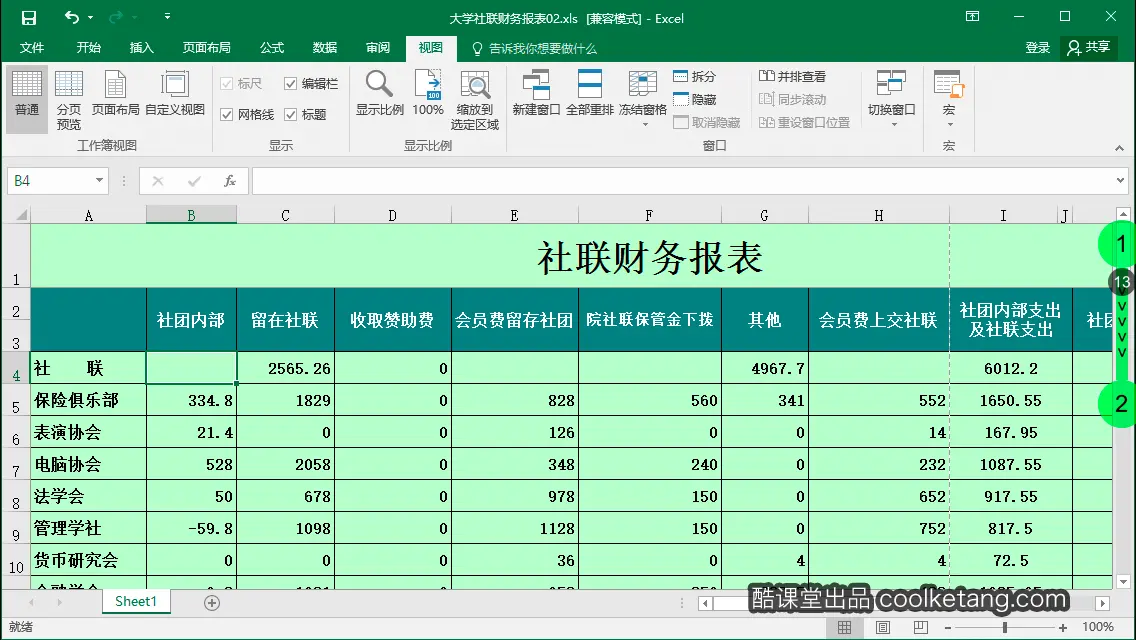
Task: Click horizontal scrollbar left arrow
Action: [x=705, y=603]
